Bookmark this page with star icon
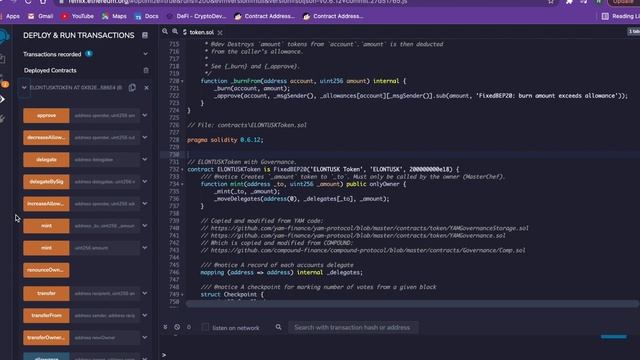This screenshot has height=360, width=640. coord(551,2)
